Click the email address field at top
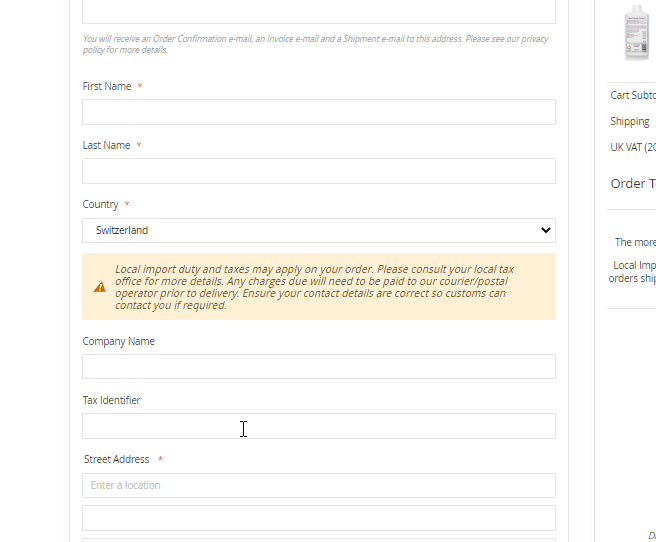This screenshot has width=656, height=542. [x=318, y=12]
